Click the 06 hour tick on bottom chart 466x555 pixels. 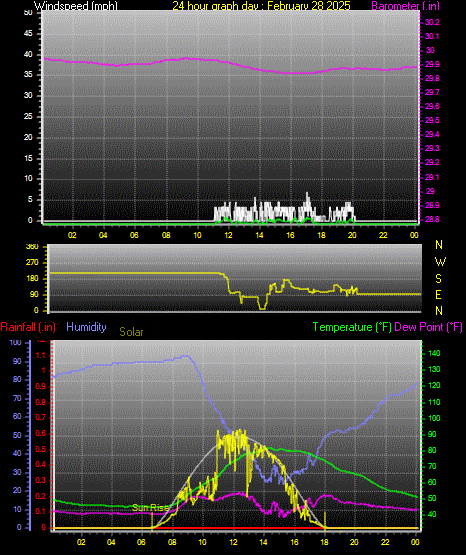click(x=141, y=542)
